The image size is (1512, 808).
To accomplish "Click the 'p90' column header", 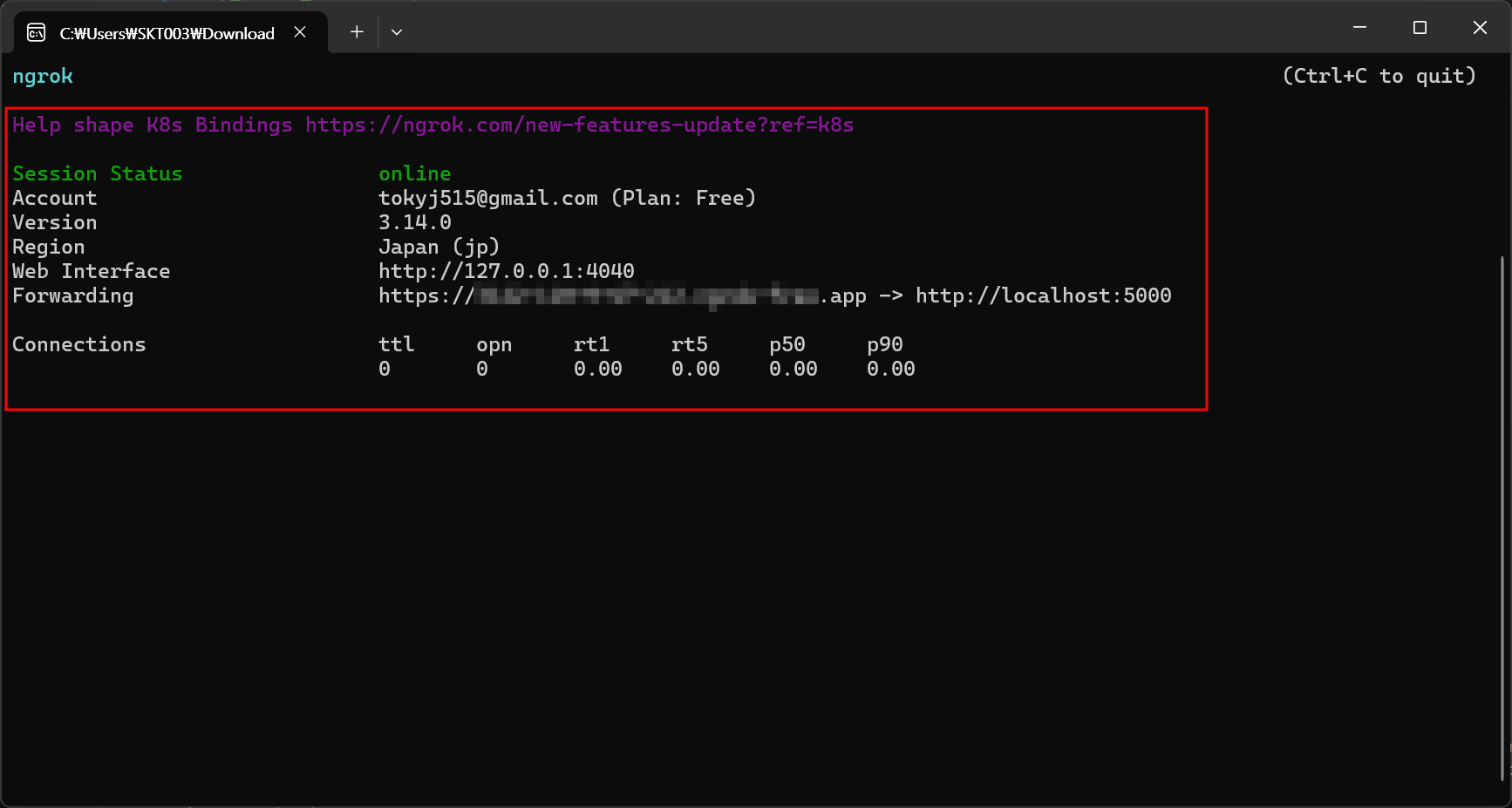I will (885, 344).
